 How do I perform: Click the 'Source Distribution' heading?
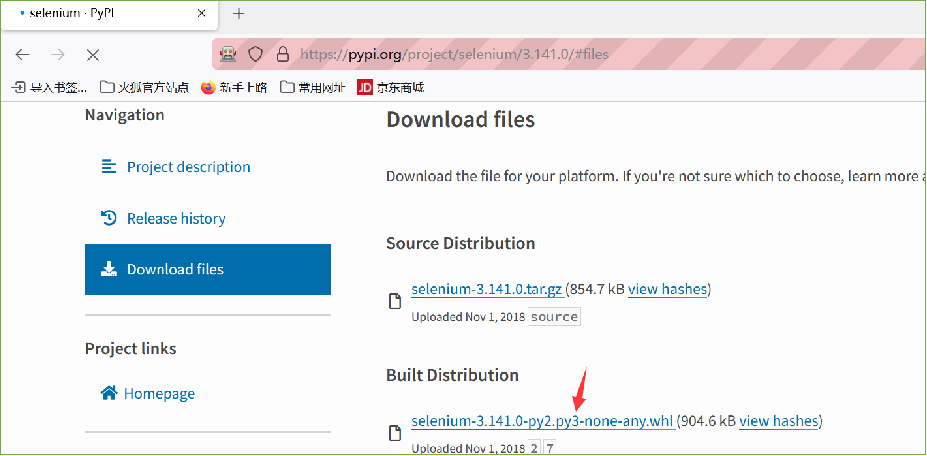coord(461,244)
